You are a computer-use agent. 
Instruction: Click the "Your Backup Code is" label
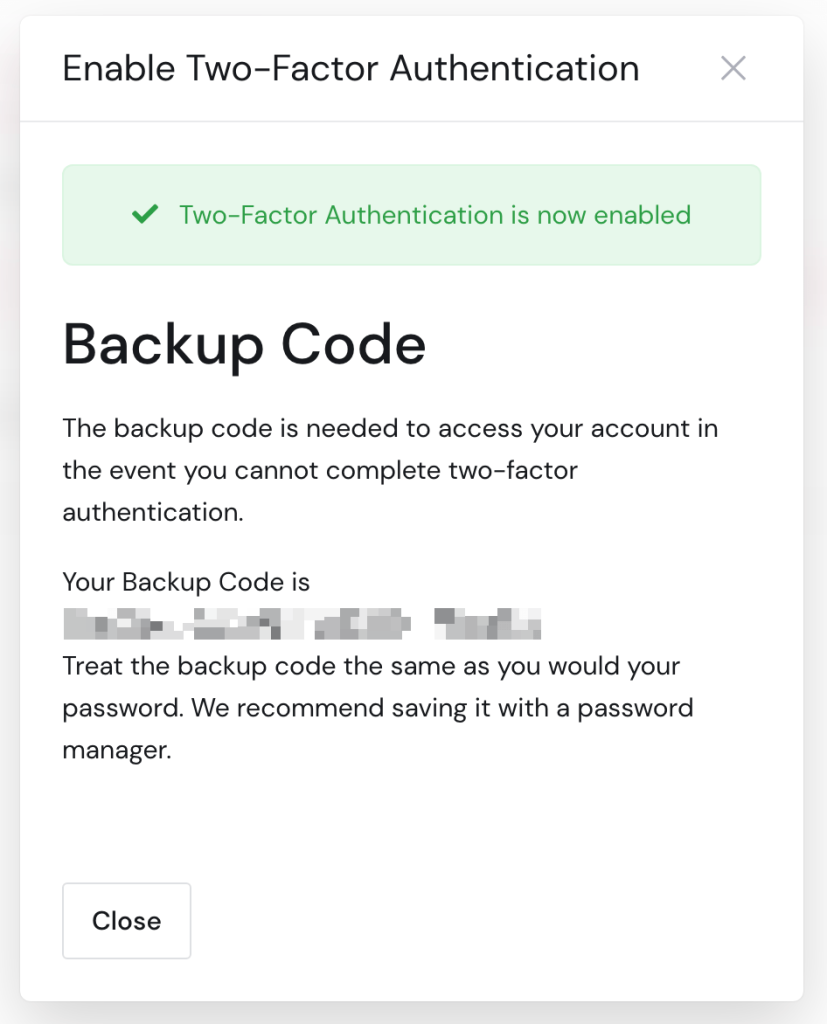point(186,582)
